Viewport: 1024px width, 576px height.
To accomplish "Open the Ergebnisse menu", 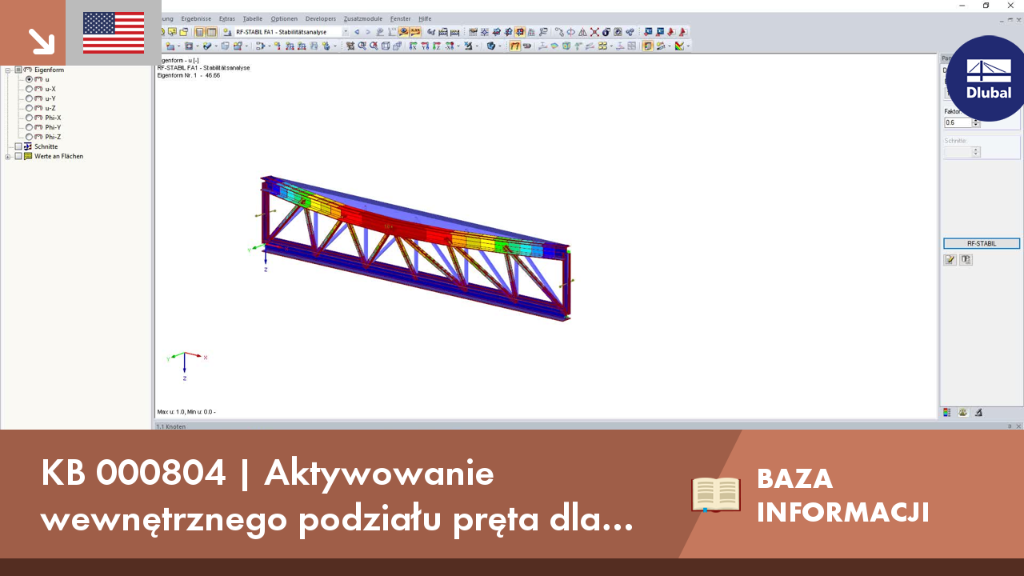I will tap(196, 19).
